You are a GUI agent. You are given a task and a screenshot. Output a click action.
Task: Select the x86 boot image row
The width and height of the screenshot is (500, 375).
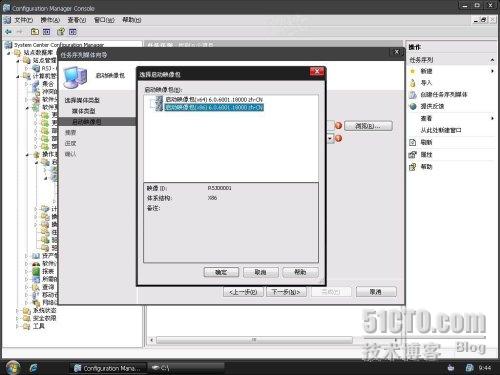214,107
